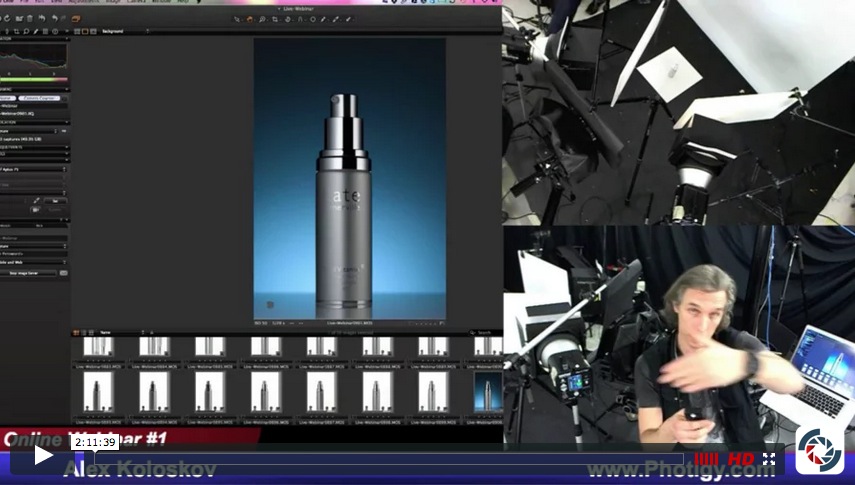Click the star rating under the viewer
This screenshot has width=855, height=485.
point(425,324)
